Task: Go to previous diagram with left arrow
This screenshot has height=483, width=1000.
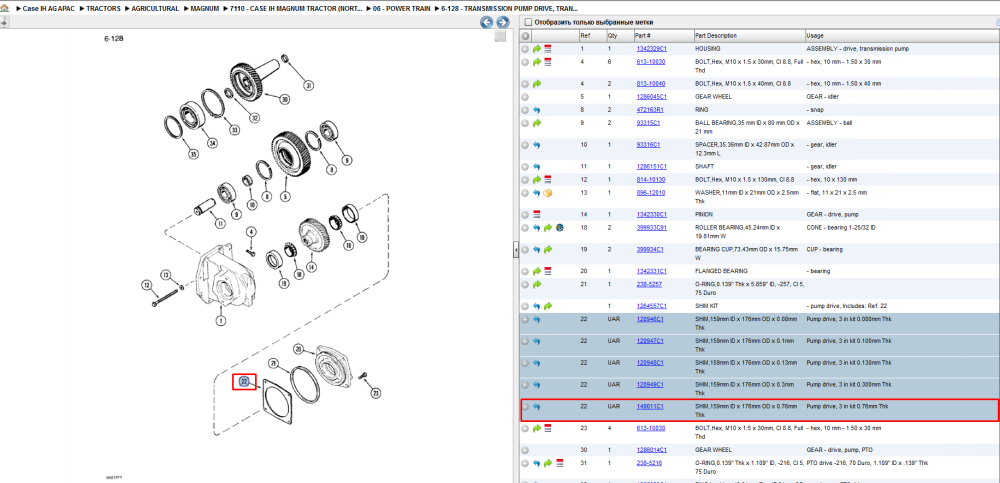Action: [487, 22]
